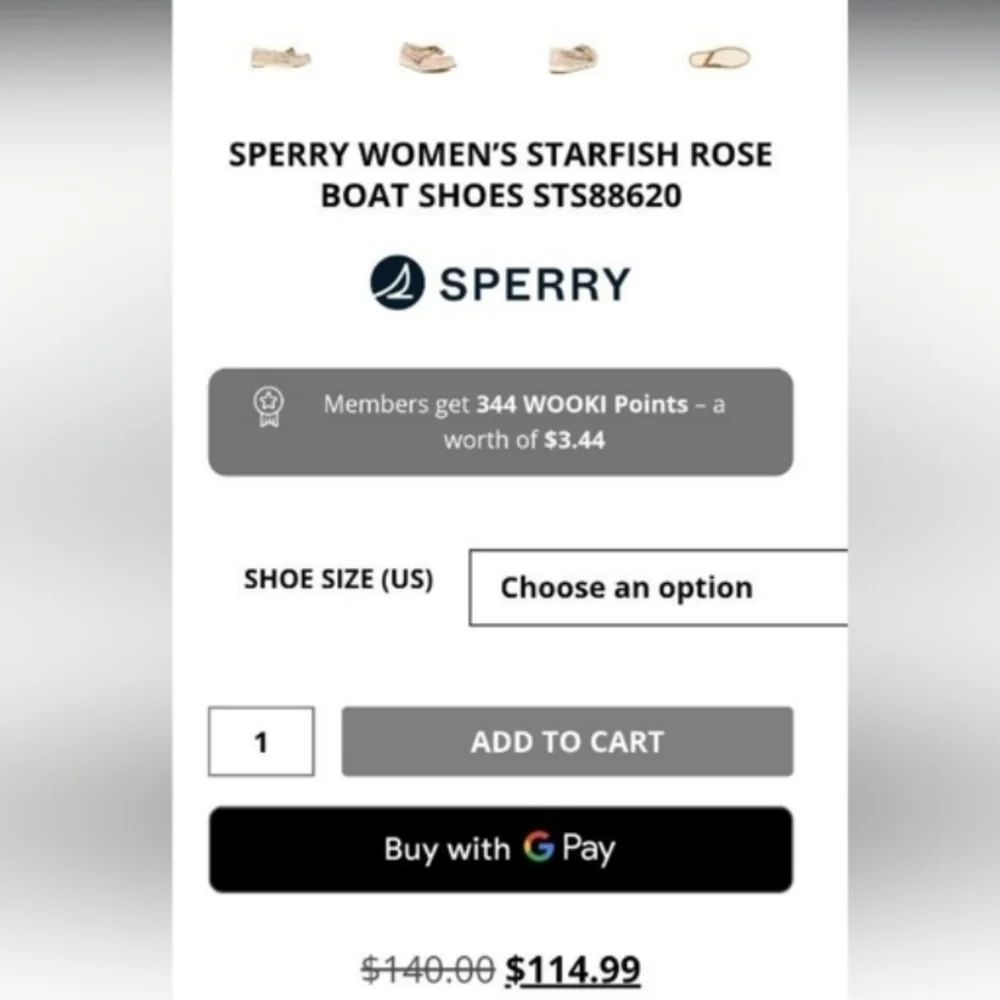View the third angled shoe thumbnail
This screenshot has width=1000, height=1000.
point(570,58)
